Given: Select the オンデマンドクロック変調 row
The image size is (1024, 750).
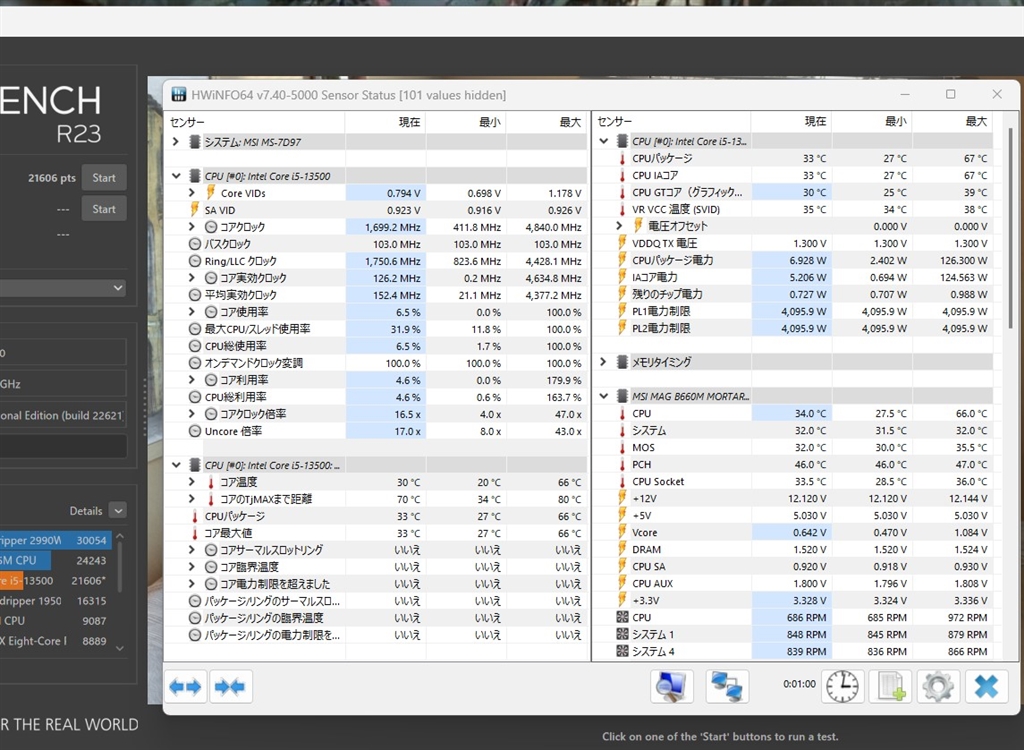Looking at the screenshot, I should [376, 363].
